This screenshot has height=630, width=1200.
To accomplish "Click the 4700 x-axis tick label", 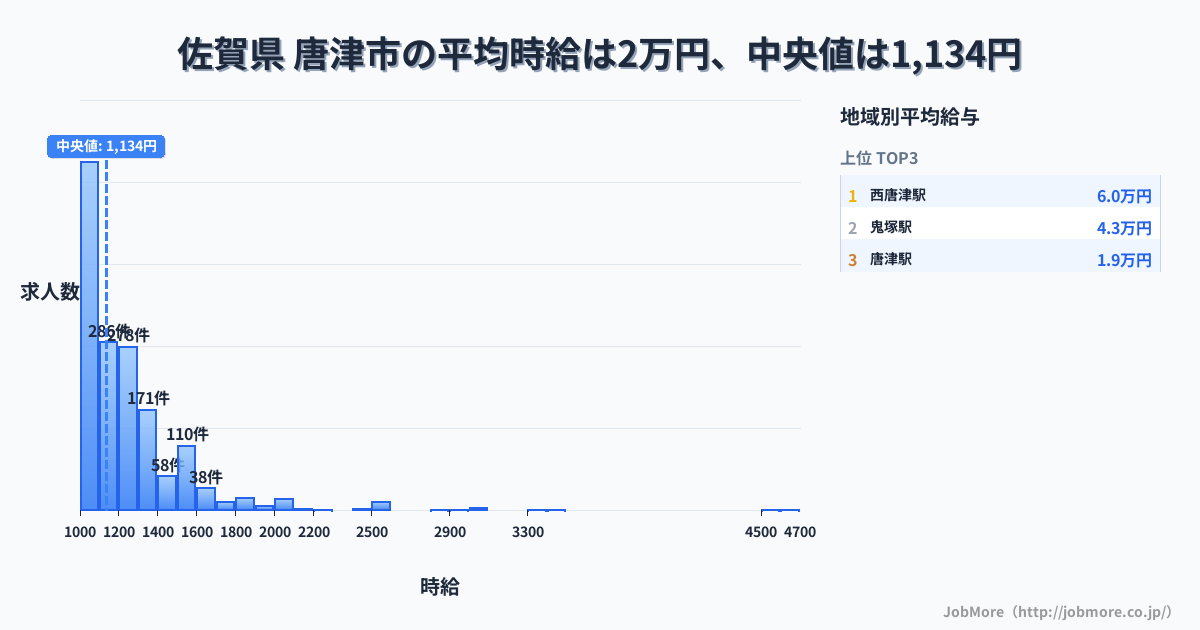I will point(800,532).
